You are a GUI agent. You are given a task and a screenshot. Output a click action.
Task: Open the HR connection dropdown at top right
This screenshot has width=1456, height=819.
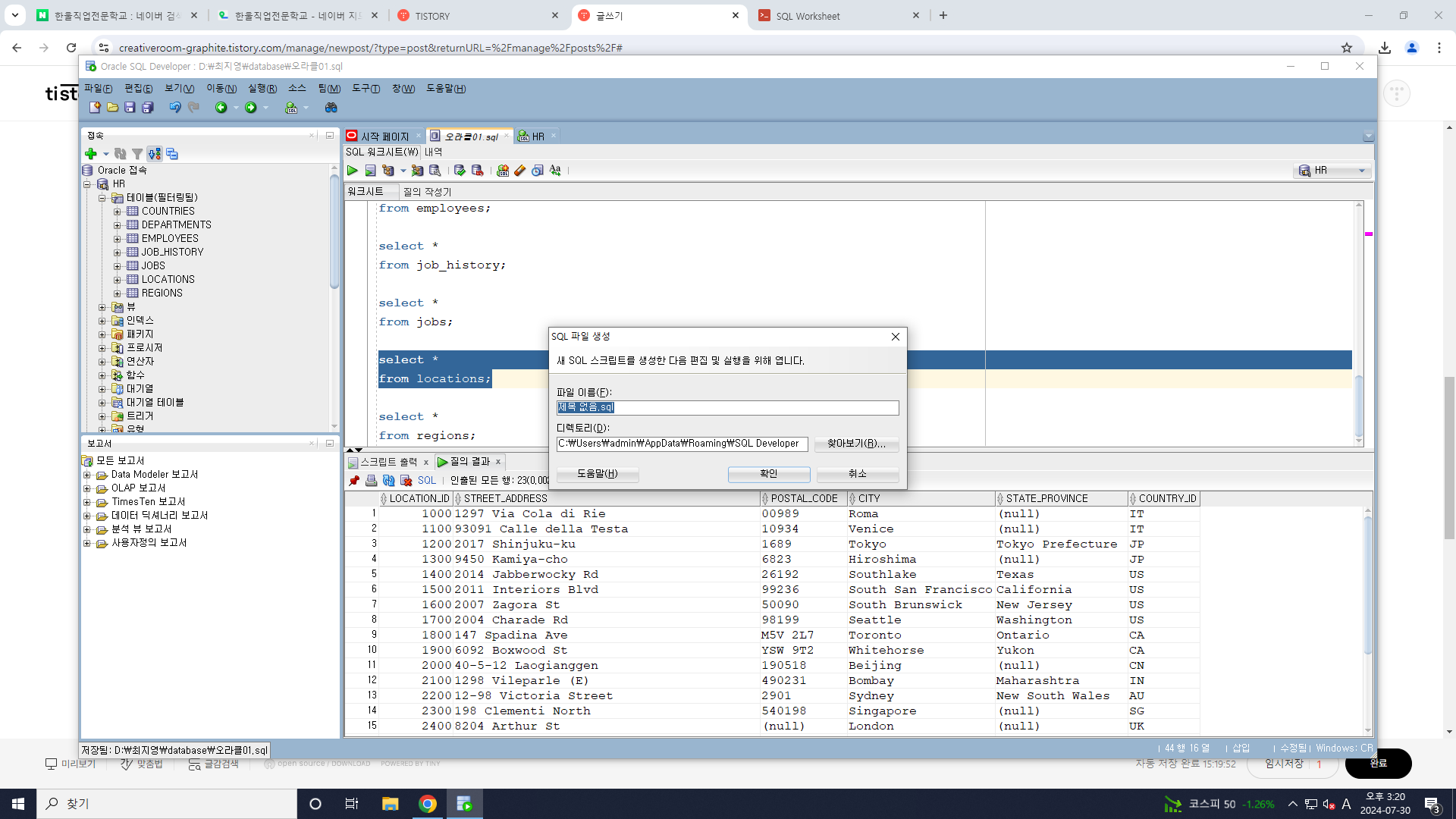click(x=1361, y=171)
